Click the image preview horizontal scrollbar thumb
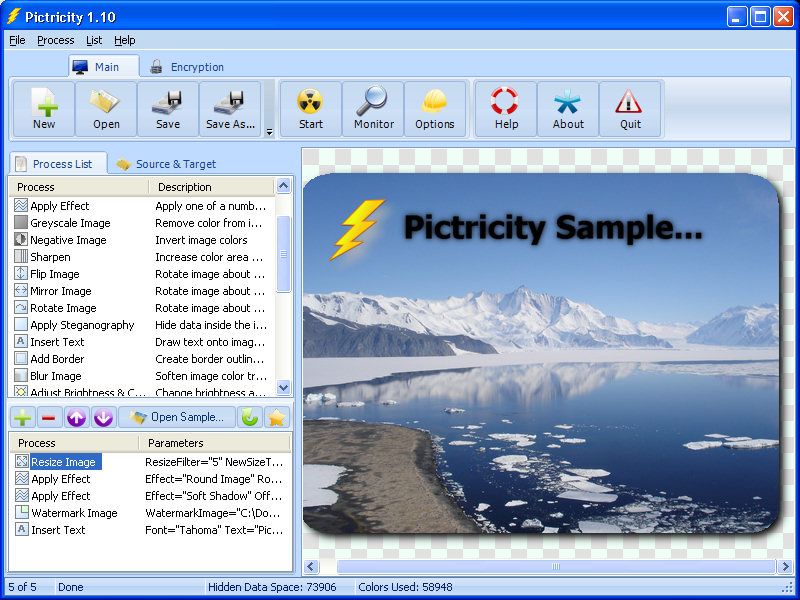 pyautogui.click(x=556, y=566)
